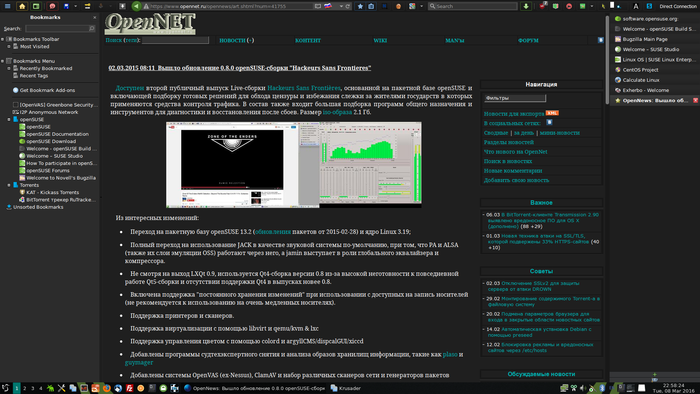This screenshot has width=700, height=394.
Task: Switch to virtual desktop 2
Action: 25,388
